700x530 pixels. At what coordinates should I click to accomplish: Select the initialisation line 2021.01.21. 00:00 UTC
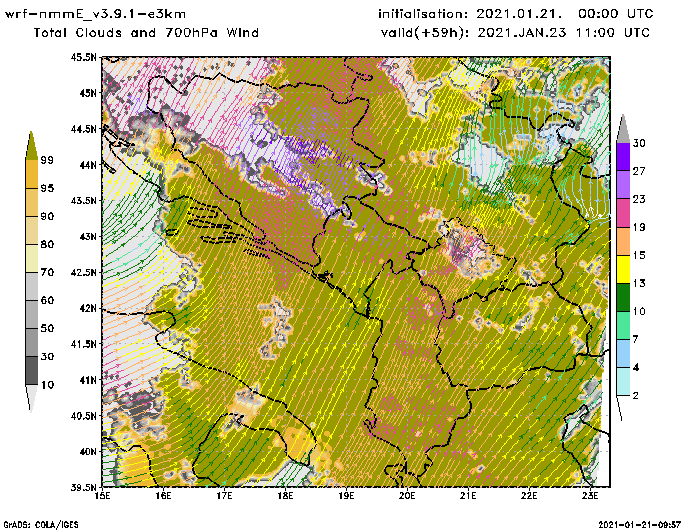pos(516,14)
